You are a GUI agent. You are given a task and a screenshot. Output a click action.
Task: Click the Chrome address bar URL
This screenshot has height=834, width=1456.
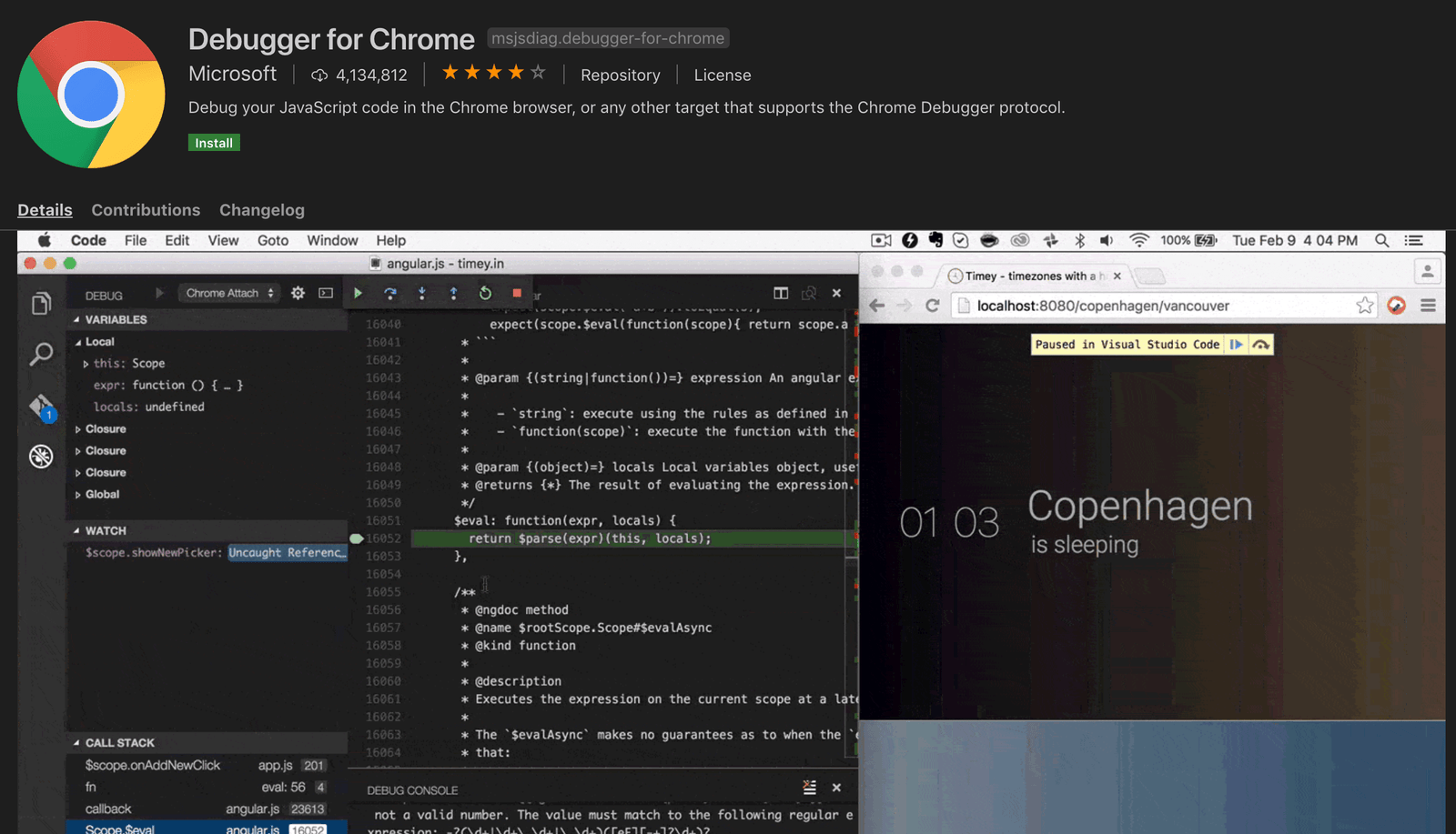tap(1103, 306)
